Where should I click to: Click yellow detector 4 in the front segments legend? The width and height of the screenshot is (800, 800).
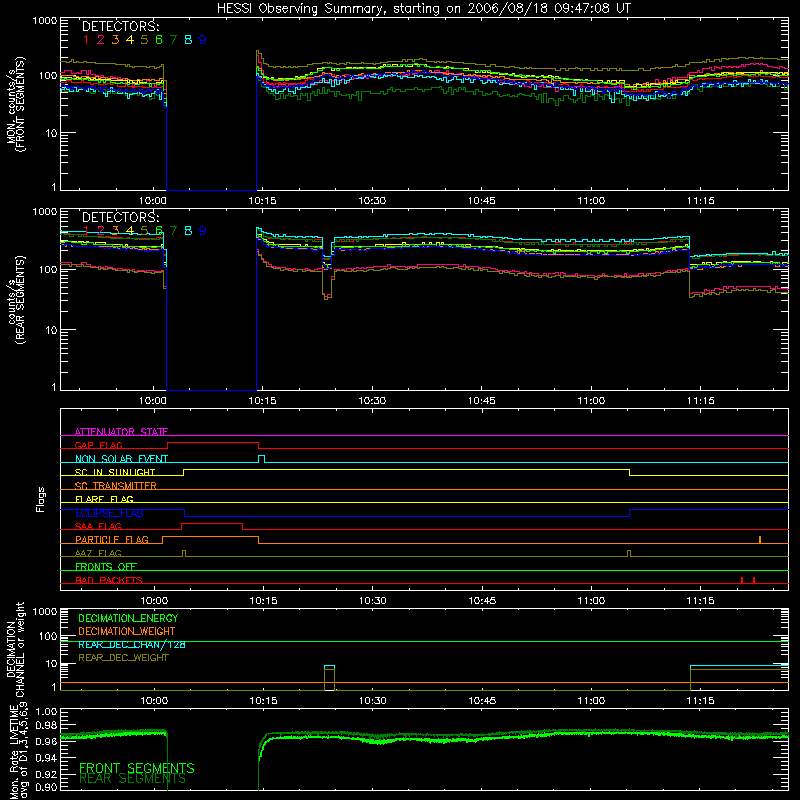tap(130, 40)
